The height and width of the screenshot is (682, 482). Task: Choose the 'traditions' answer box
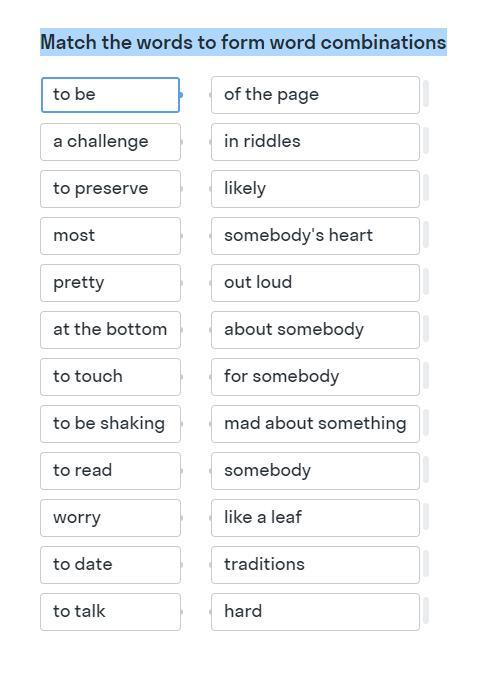point(315,565)
